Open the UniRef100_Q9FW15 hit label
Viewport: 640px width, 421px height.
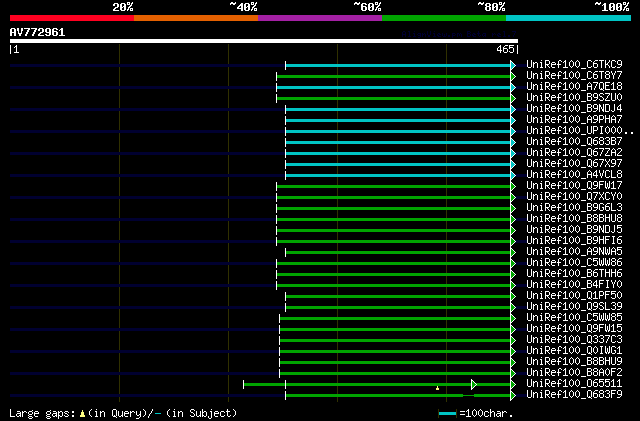(574, 329)
